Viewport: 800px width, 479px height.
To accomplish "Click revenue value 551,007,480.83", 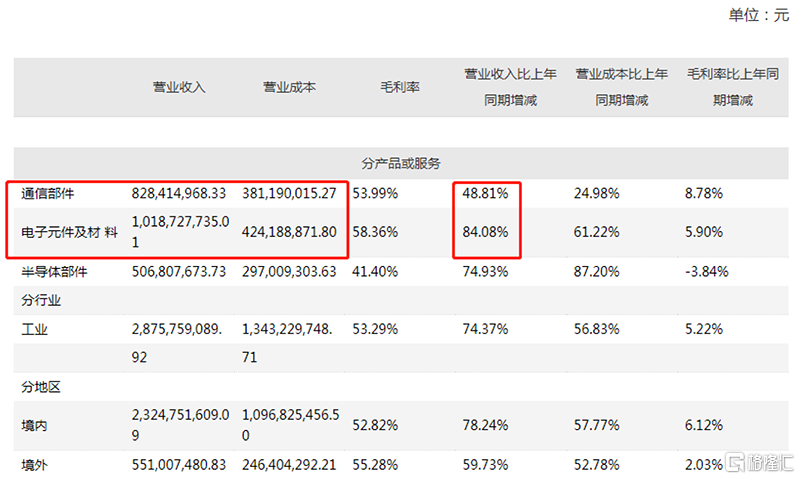I will coord(179,465).
